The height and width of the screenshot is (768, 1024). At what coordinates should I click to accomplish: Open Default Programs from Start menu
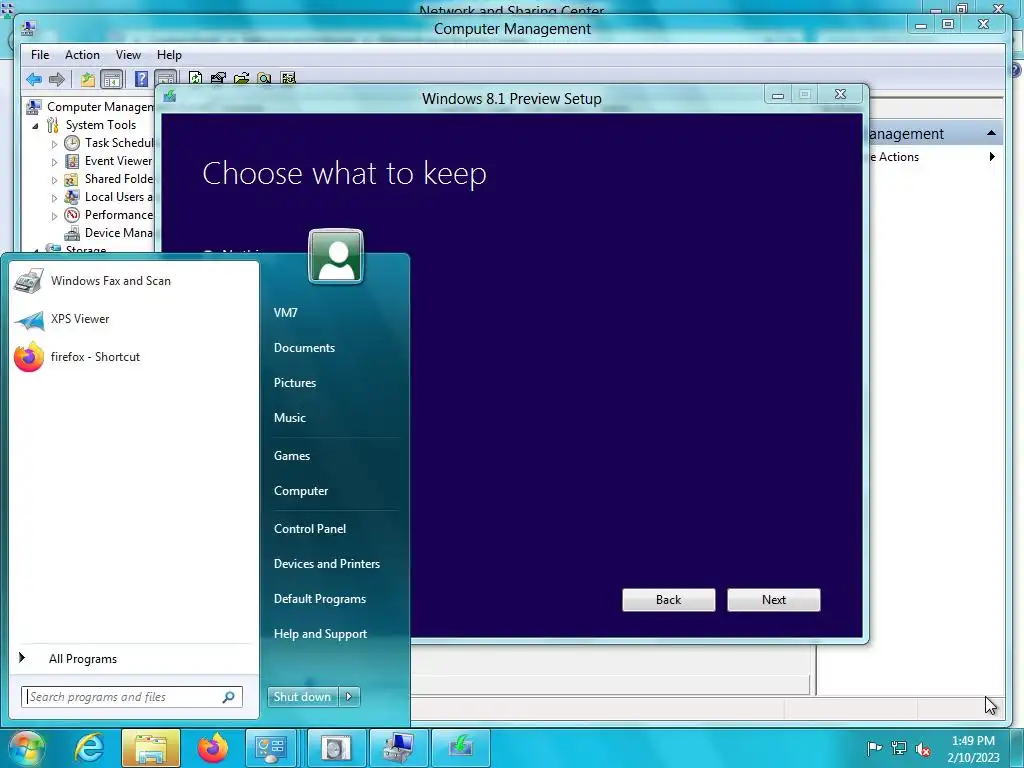[x=320, y=599]
